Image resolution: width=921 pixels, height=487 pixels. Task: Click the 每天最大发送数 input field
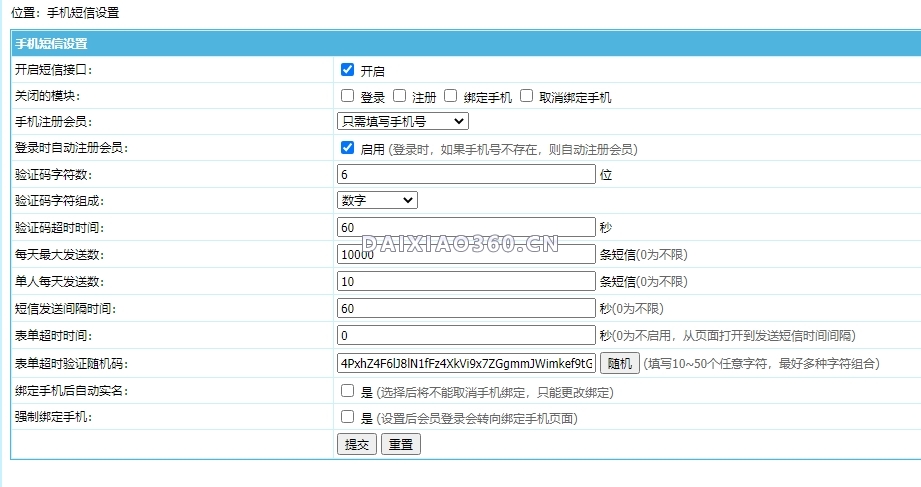click(x=466, y=254)
